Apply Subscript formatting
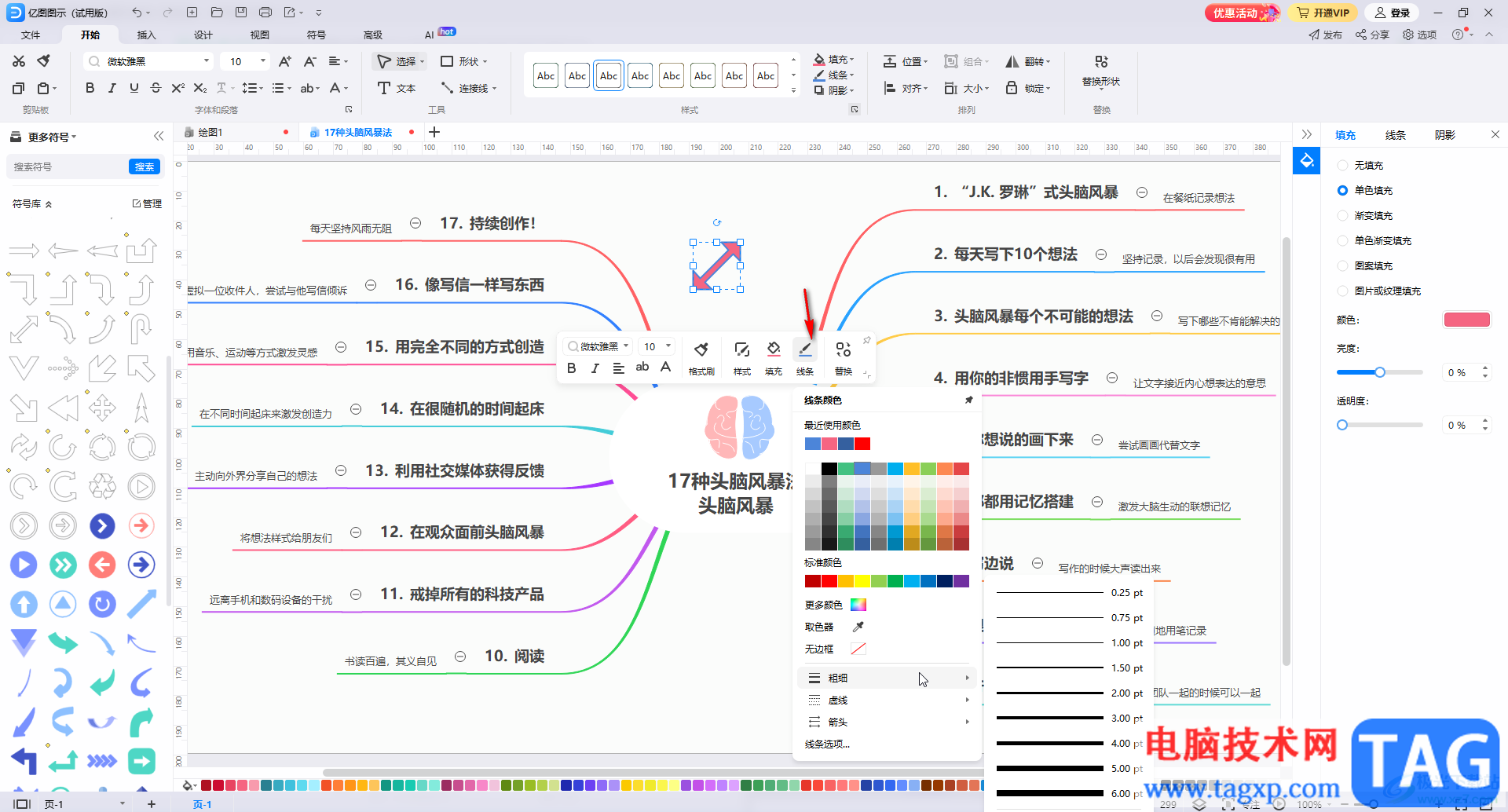 click(x=200, y=88)
